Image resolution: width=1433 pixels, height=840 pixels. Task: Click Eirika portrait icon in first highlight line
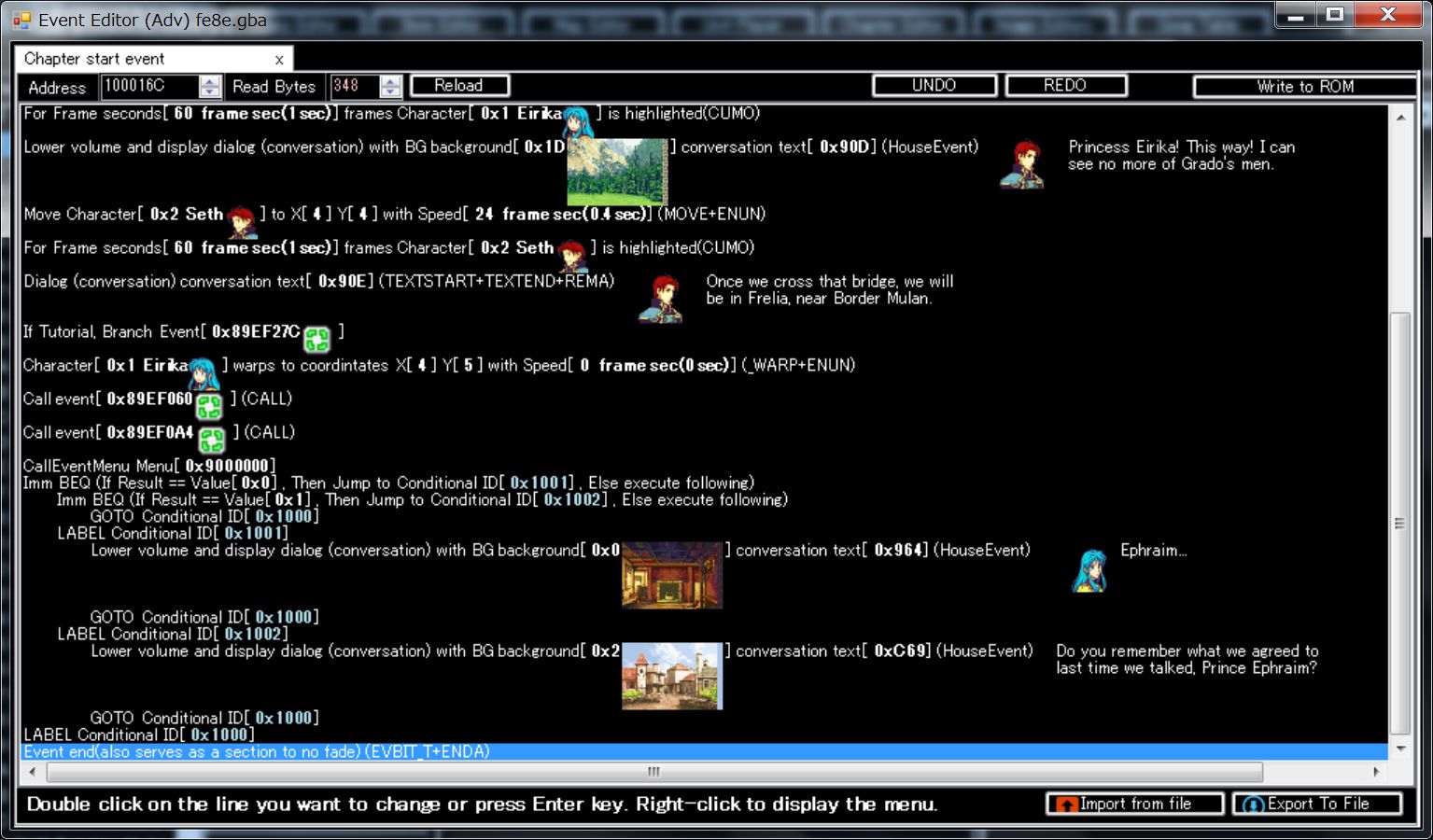579,119
